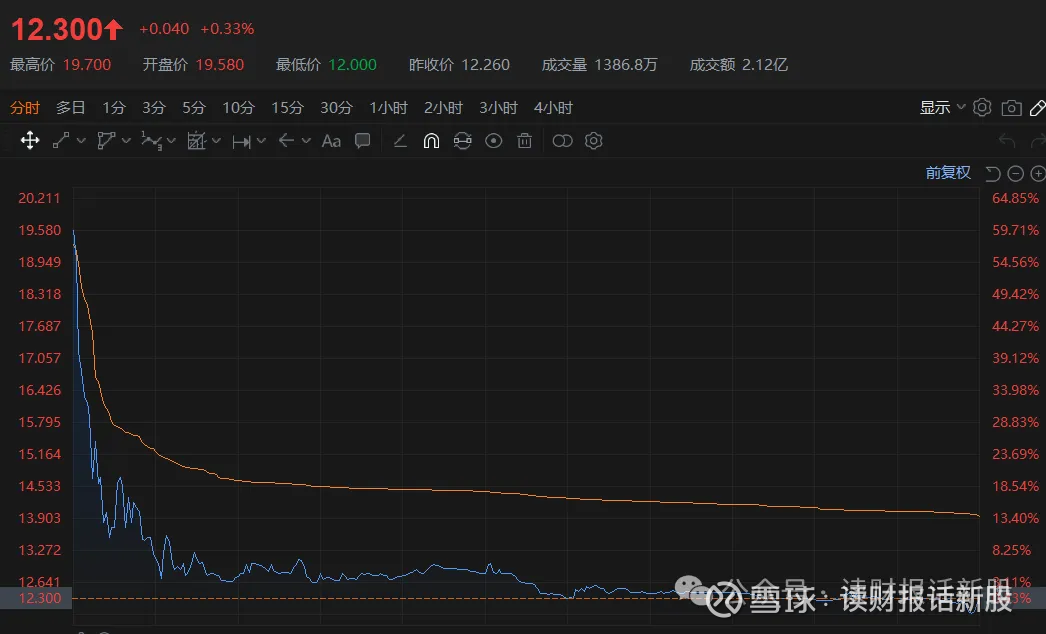Screen dimensions: 1046x634
Task: Expand the arrow marker tool dropdown arrow
Action: [306, 141]
